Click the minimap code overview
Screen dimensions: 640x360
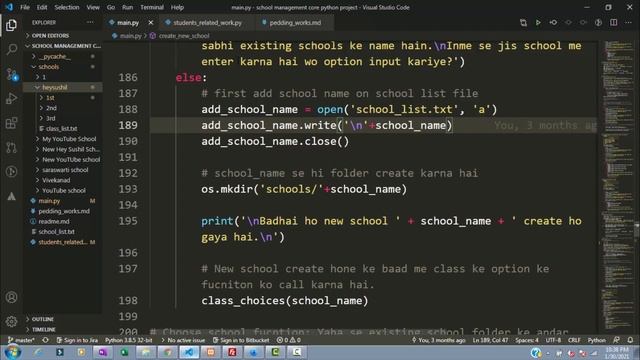click(619, 186)
